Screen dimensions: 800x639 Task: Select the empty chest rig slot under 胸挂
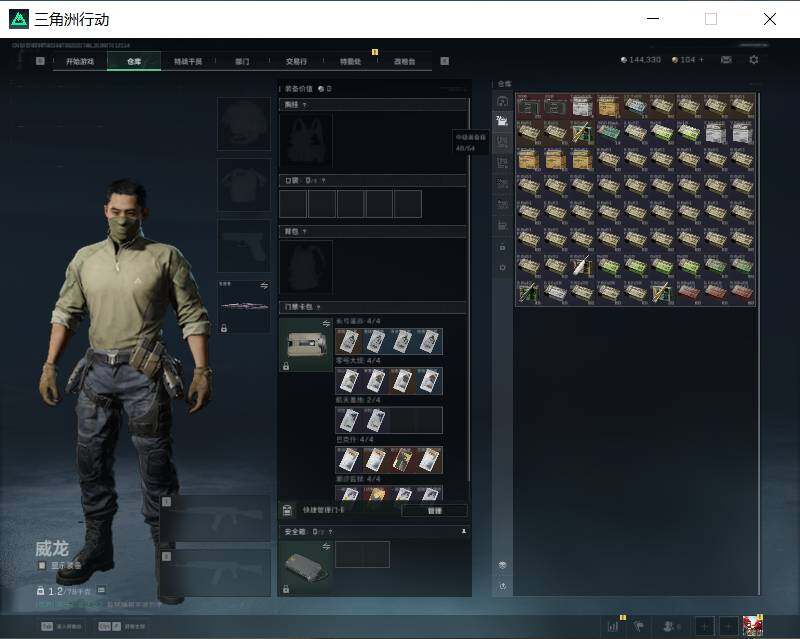[306, 140]
